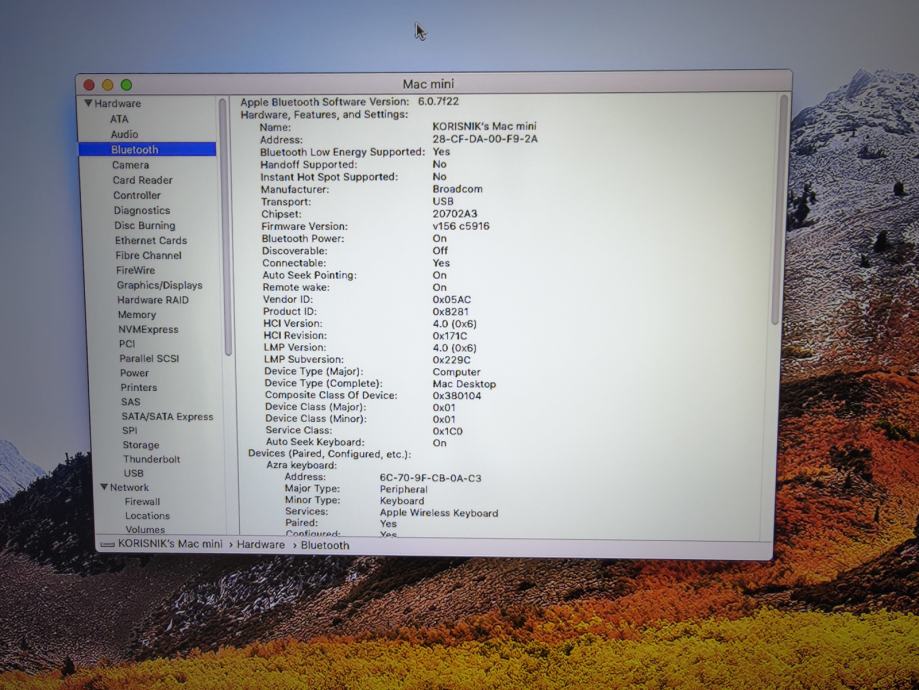The height and width of the screenshot is (690, 919).
Task: Select Hardware RAID in the sidebar
Action: (x=153, y=300)
